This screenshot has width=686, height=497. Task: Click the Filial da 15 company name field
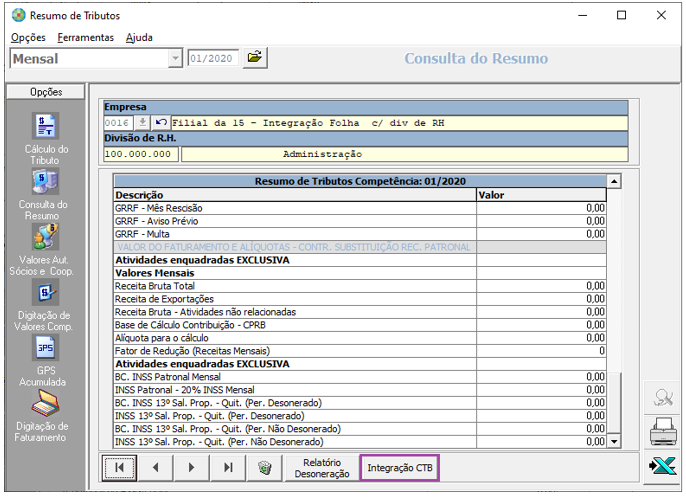pyautogui.click(x=399, y=123)
